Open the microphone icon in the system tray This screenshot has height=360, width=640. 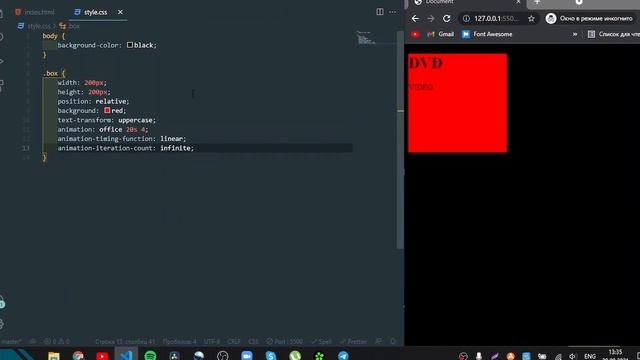[x=478, y=356]
